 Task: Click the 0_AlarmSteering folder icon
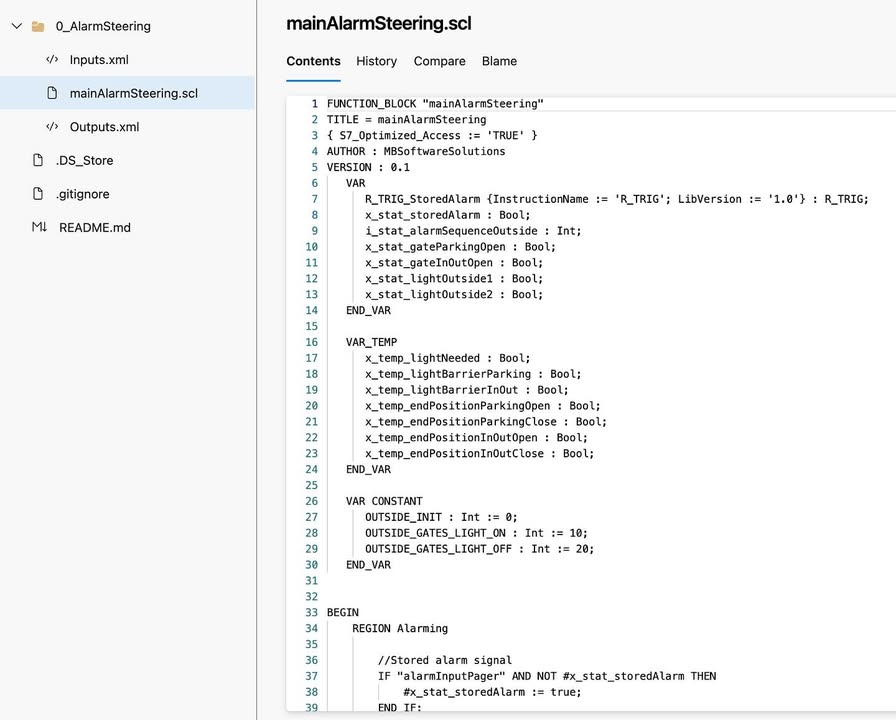click(x=38, y=27)
